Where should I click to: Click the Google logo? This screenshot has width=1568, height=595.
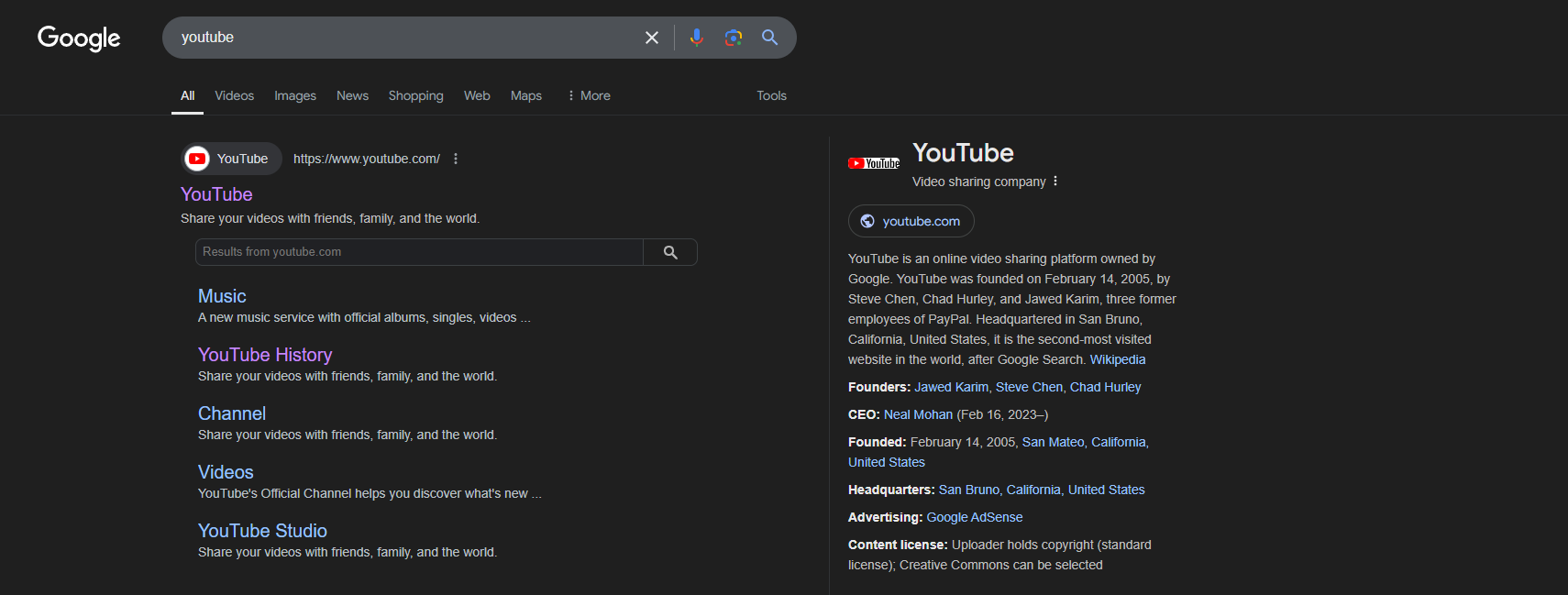tap(79, 38)
